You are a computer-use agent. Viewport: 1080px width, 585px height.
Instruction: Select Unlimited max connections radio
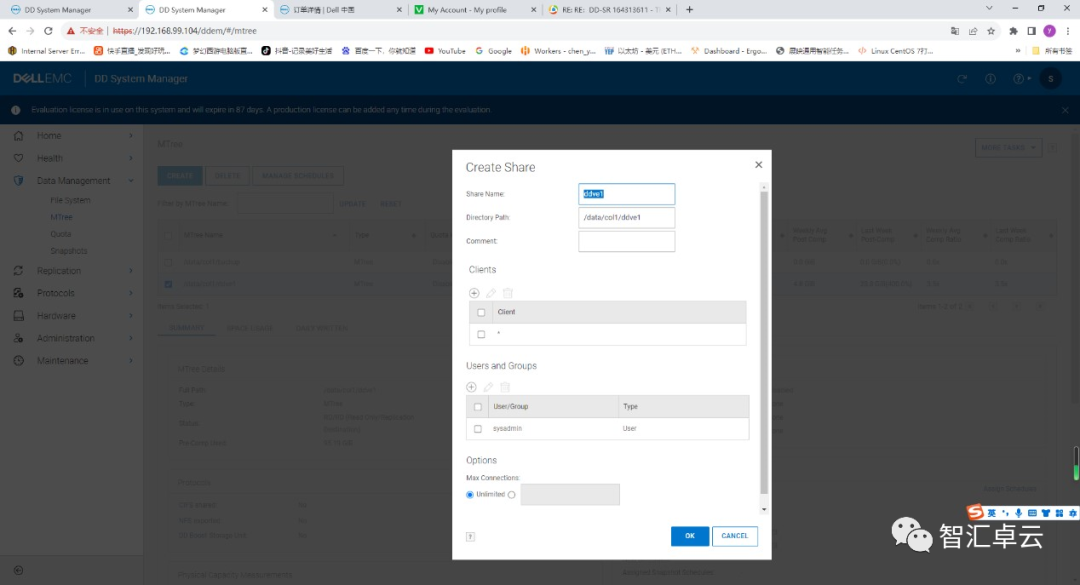470,495
